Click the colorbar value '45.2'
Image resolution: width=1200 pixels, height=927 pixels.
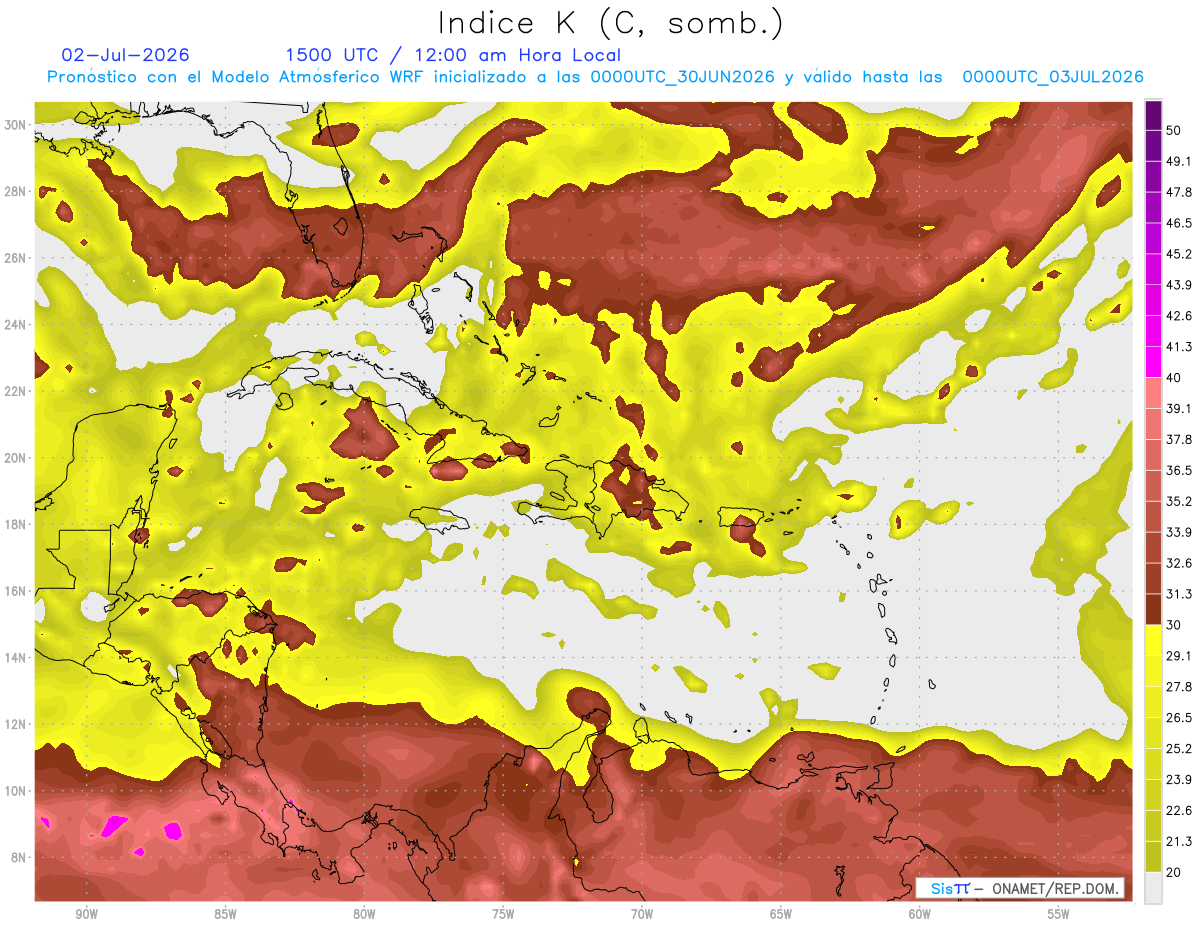[x=1178, y=254]
